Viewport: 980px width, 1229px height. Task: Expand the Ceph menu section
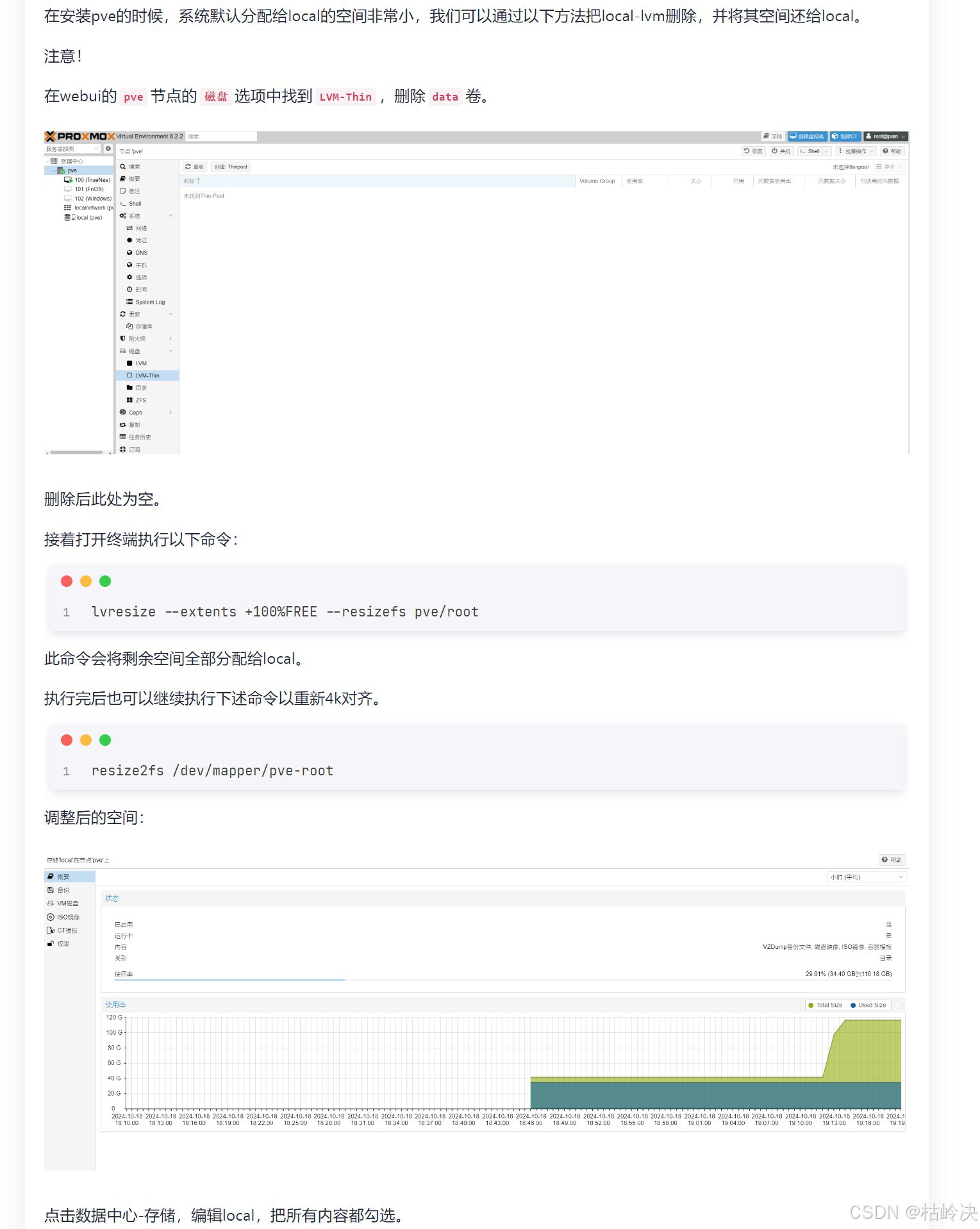(x=171, y=413)
